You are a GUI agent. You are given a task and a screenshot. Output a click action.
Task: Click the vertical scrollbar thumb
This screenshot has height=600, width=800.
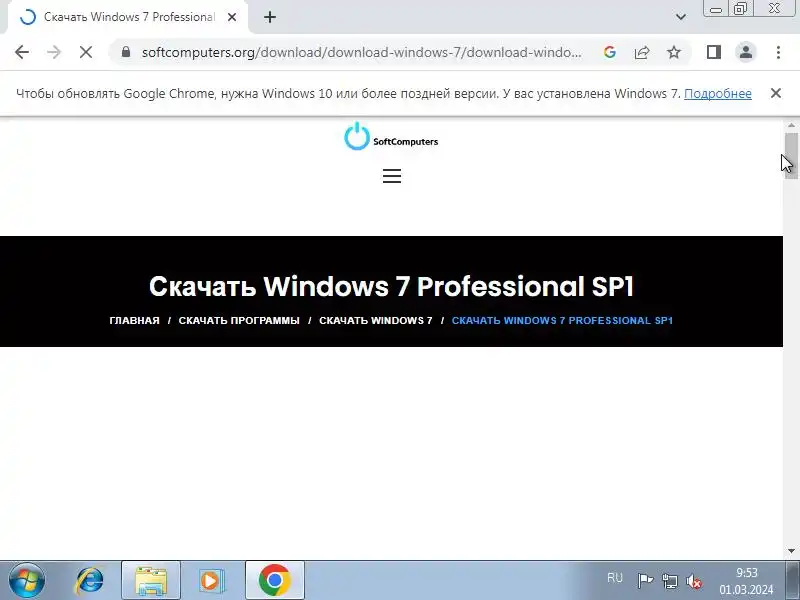point(791,156)
